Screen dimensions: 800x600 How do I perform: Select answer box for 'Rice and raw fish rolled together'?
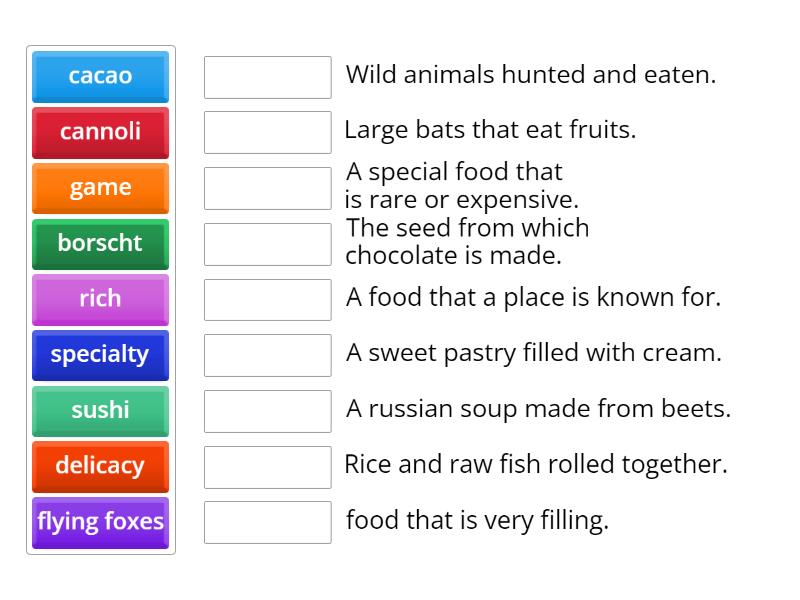click(267, 466)
